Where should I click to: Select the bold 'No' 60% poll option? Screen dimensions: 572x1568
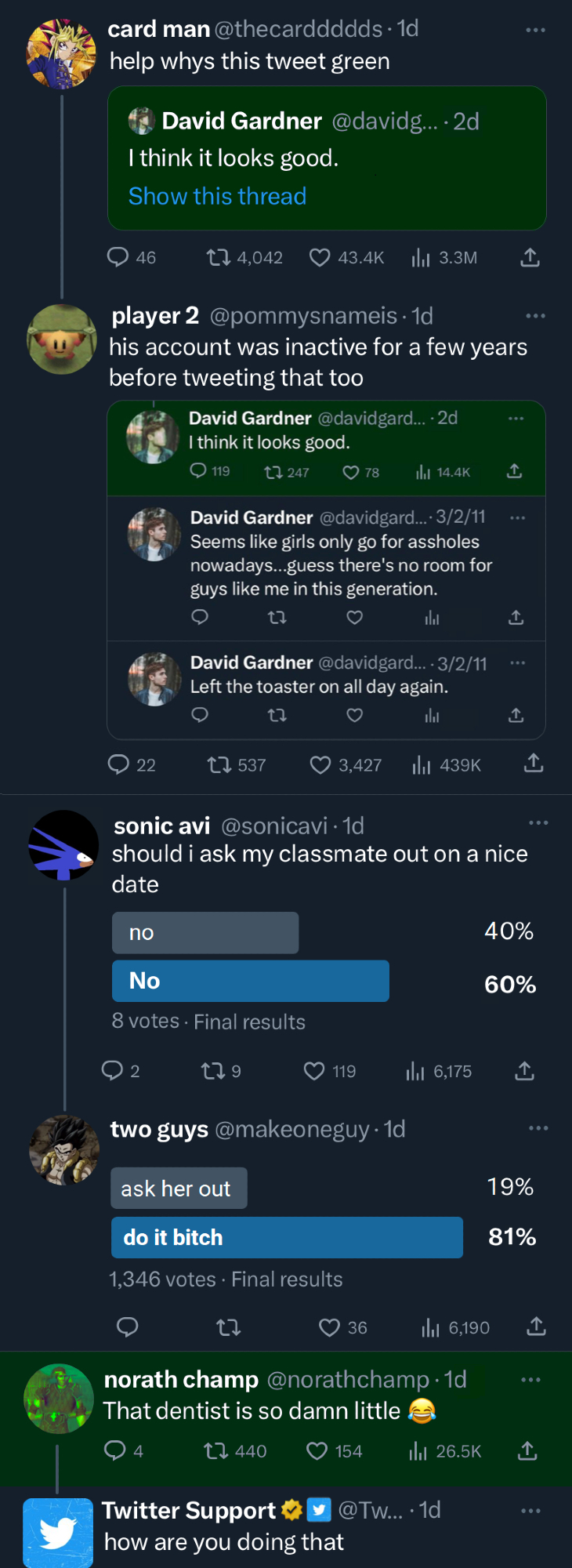pyautogui.click(x=251, y=981)
